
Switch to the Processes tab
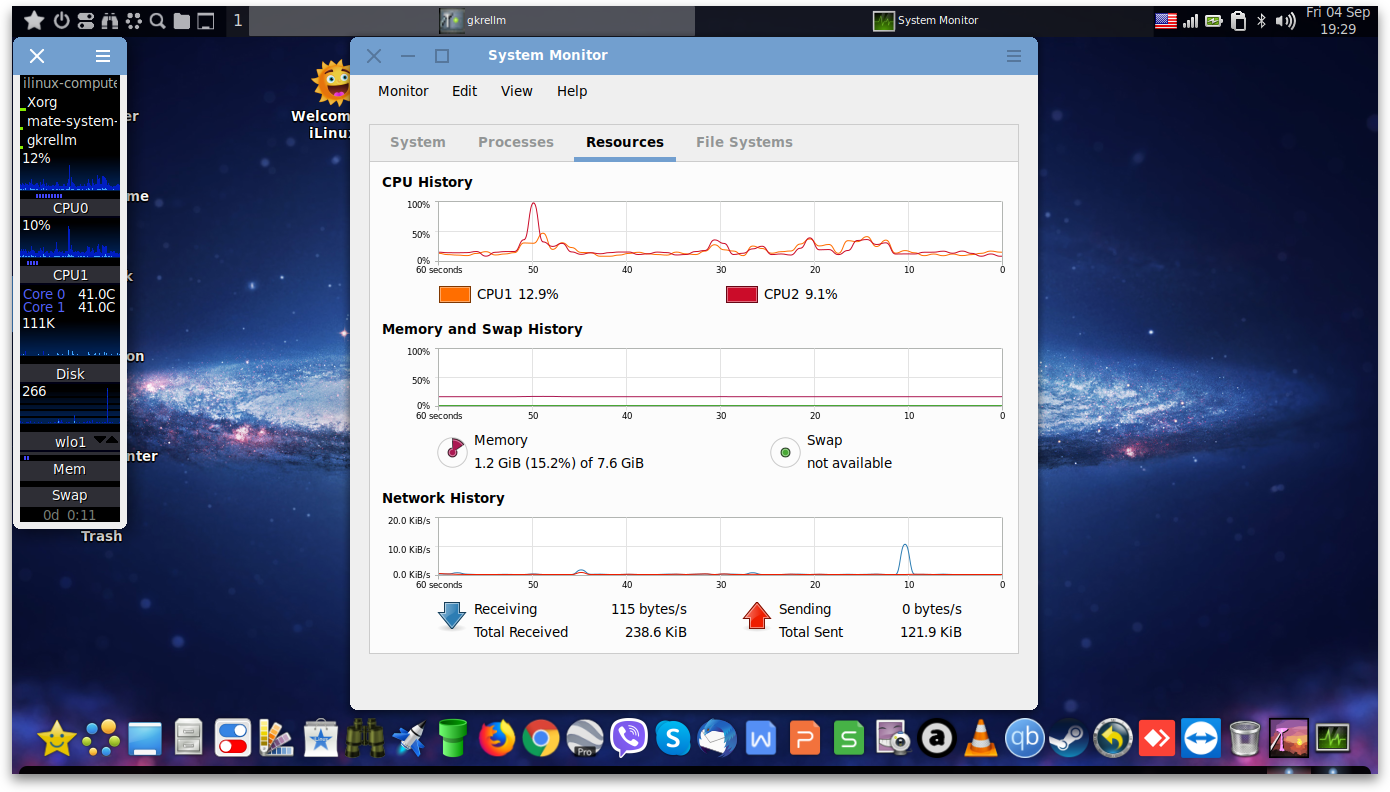516,142
